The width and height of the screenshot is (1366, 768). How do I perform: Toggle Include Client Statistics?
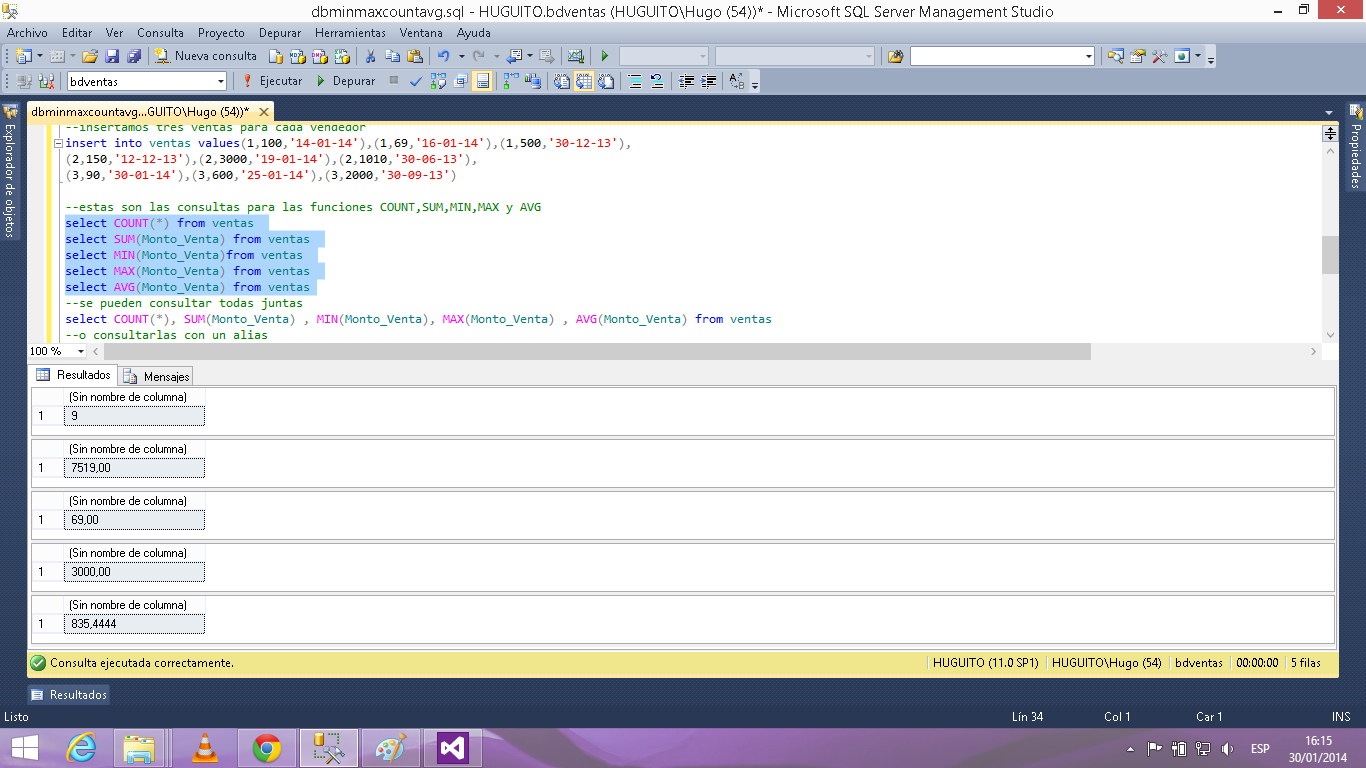coord(534,81)
